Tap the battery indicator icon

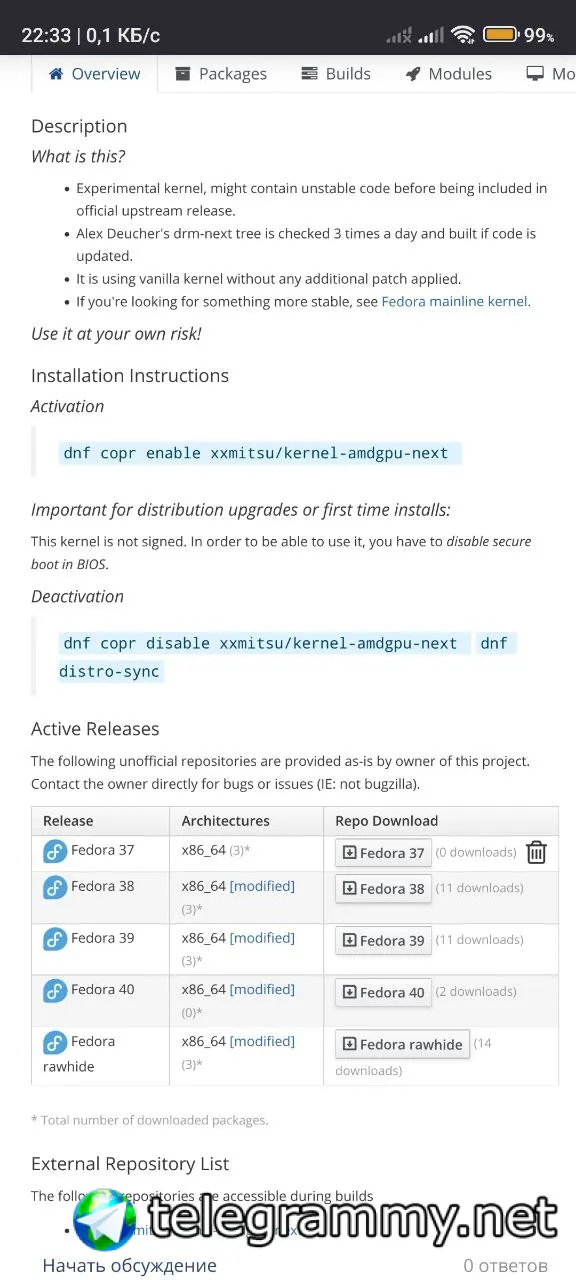[500, 35]
